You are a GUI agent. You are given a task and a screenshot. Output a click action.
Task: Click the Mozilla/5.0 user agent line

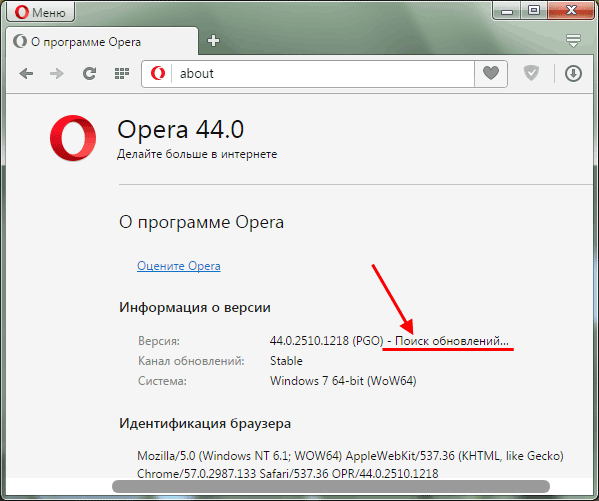[350, 456]
